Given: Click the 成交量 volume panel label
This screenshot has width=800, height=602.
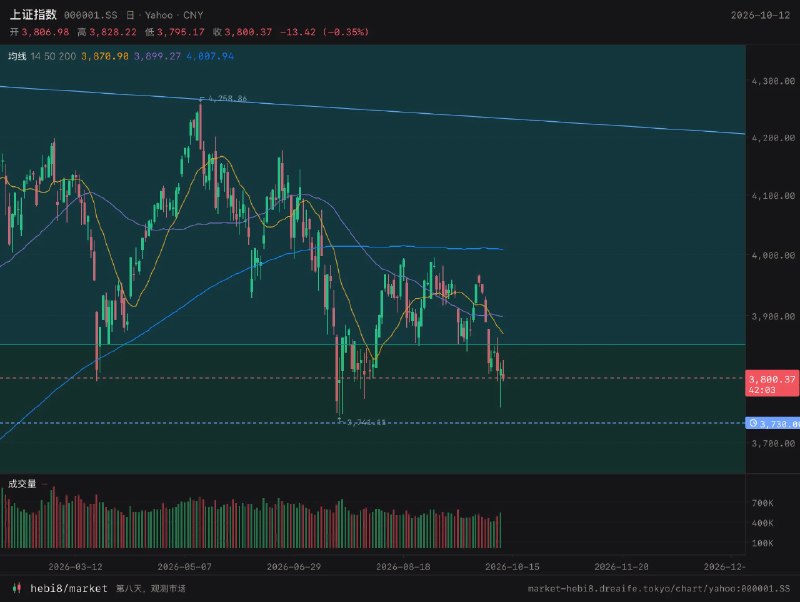Looking at the screenshot, I should [x=22, y=484].
